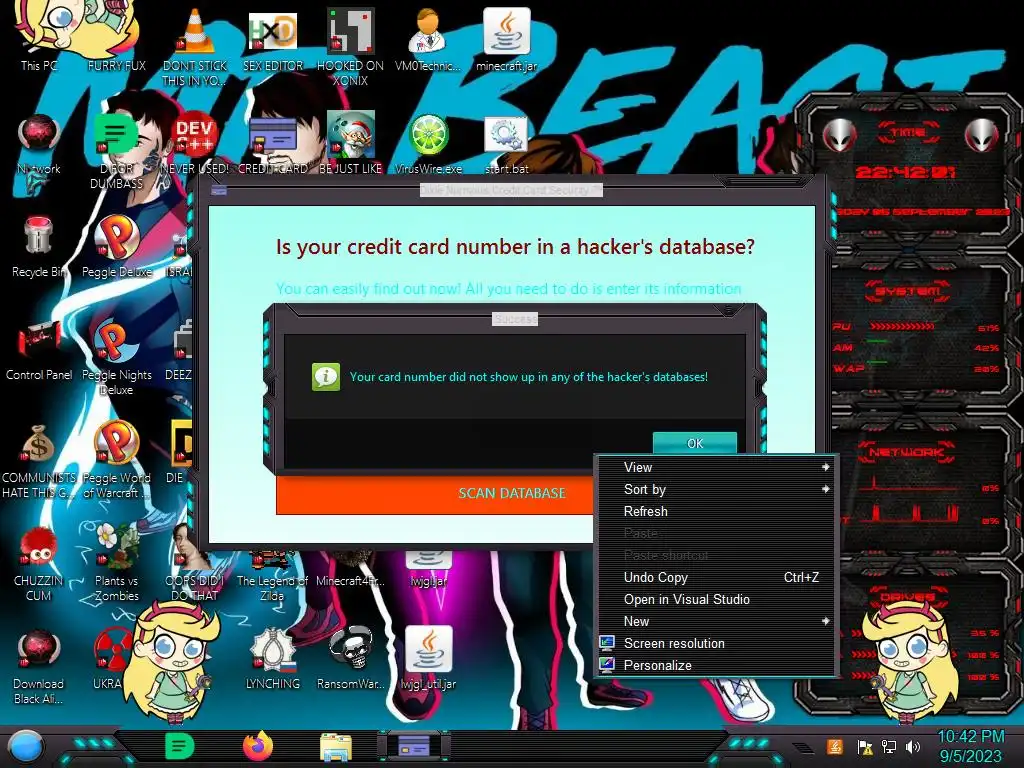Open the VM0Technic desktop icon
Image resolution: width=1024 pixels, height=768 pixels.
(x=428, y=39)
